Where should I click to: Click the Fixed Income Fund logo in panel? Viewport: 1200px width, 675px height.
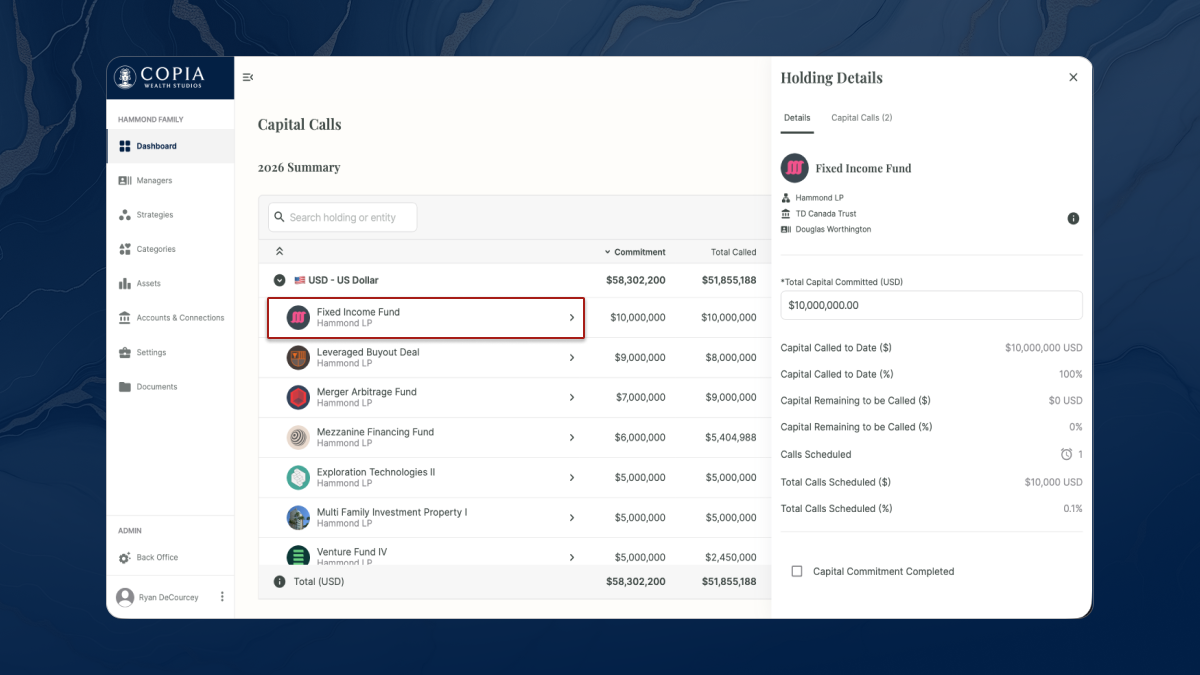(794, 168)
